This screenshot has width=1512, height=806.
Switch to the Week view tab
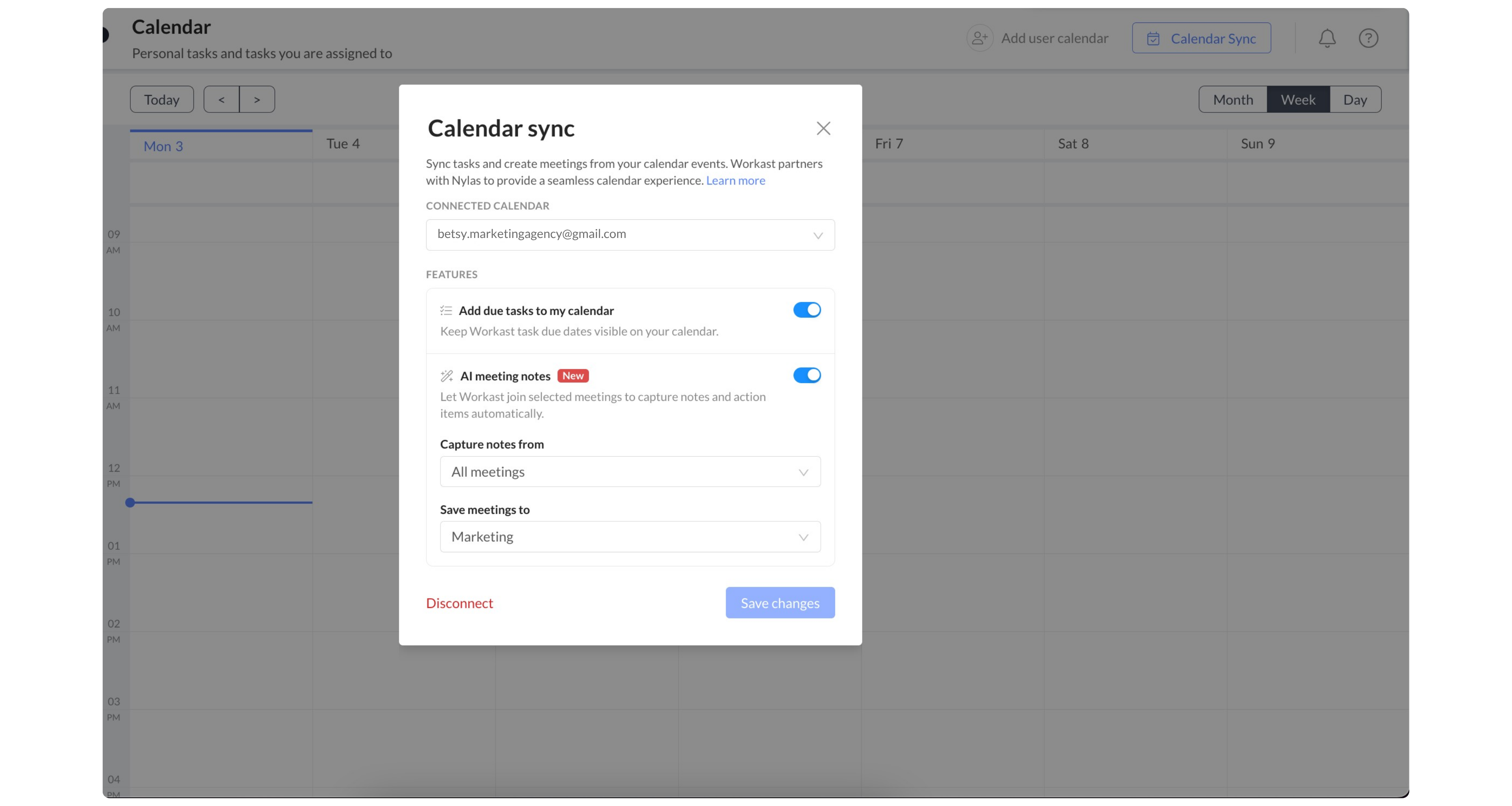[1298, 99]
